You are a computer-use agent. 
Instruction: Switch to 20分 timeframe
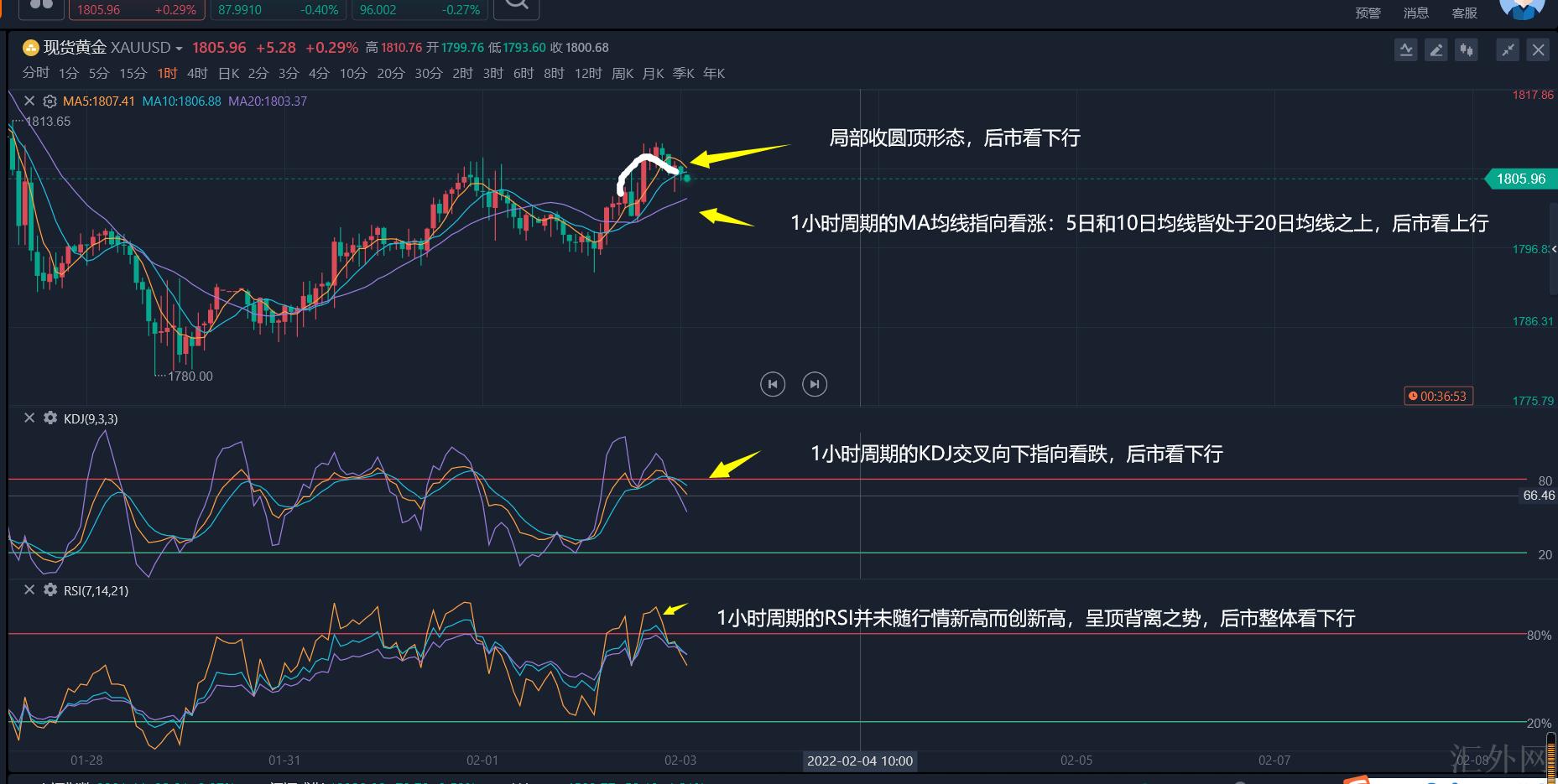coord(391,73)
